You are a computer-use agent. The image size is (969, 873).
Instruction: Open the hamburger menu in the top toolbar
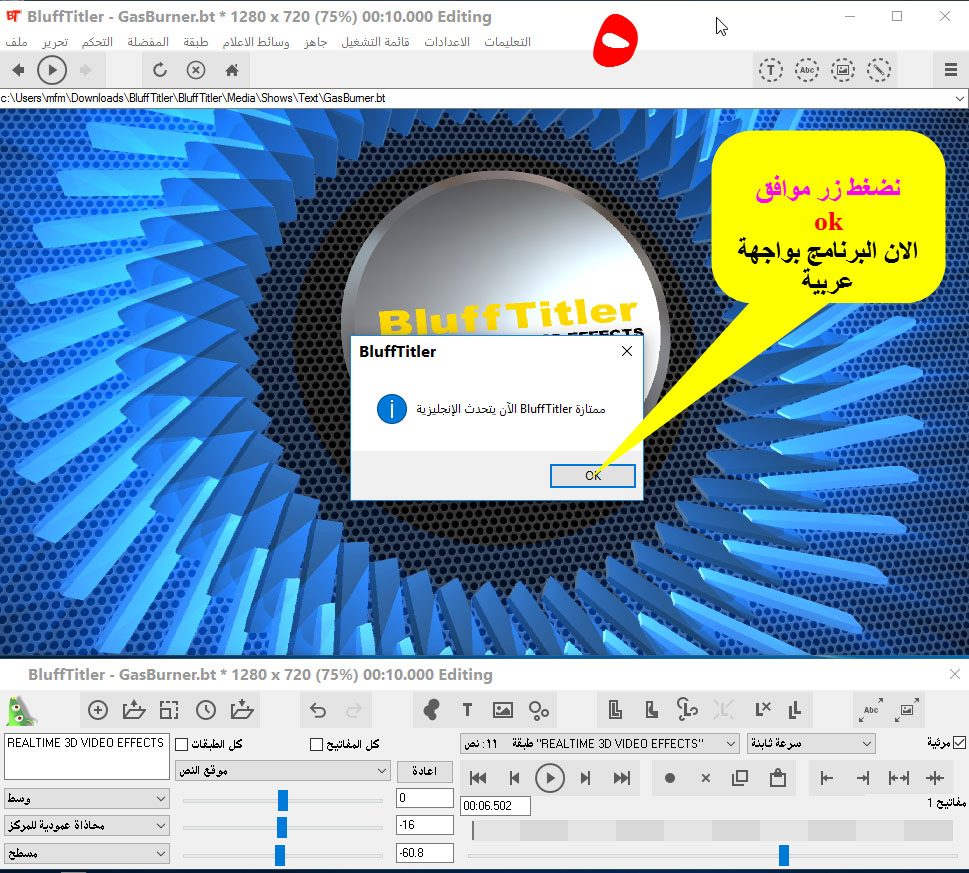pos(950,70)
